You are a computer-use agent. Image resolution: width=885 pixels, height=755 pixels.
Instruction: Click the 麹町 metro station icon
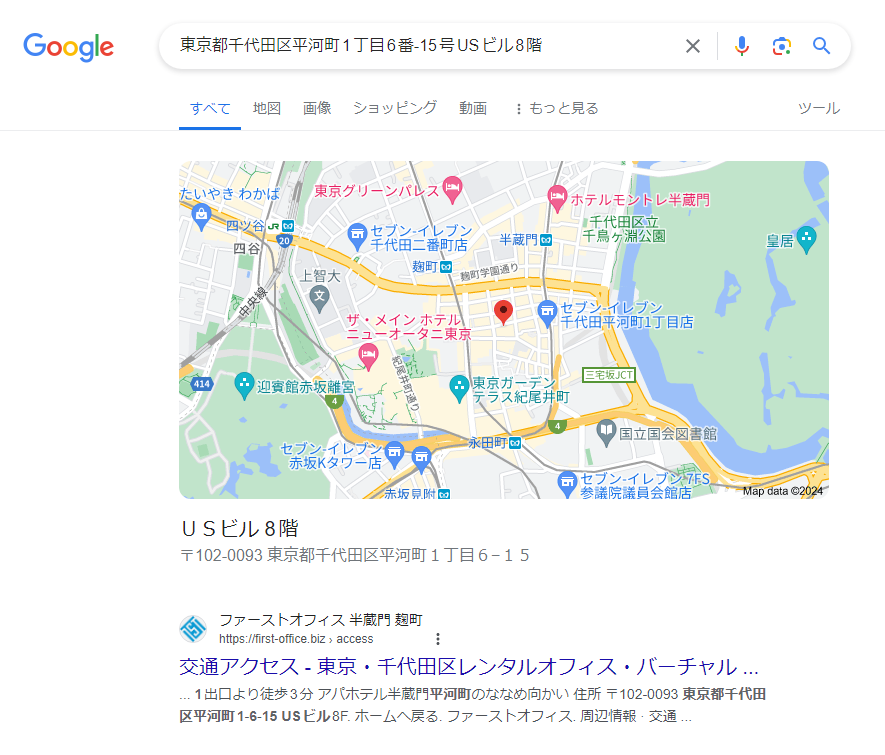446,267
